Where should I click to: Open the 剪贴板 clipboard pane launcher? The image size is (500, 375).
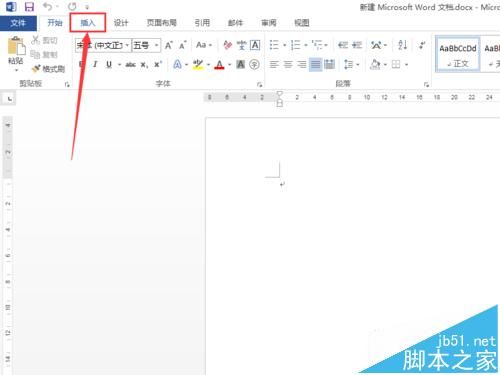pos(67,85)
